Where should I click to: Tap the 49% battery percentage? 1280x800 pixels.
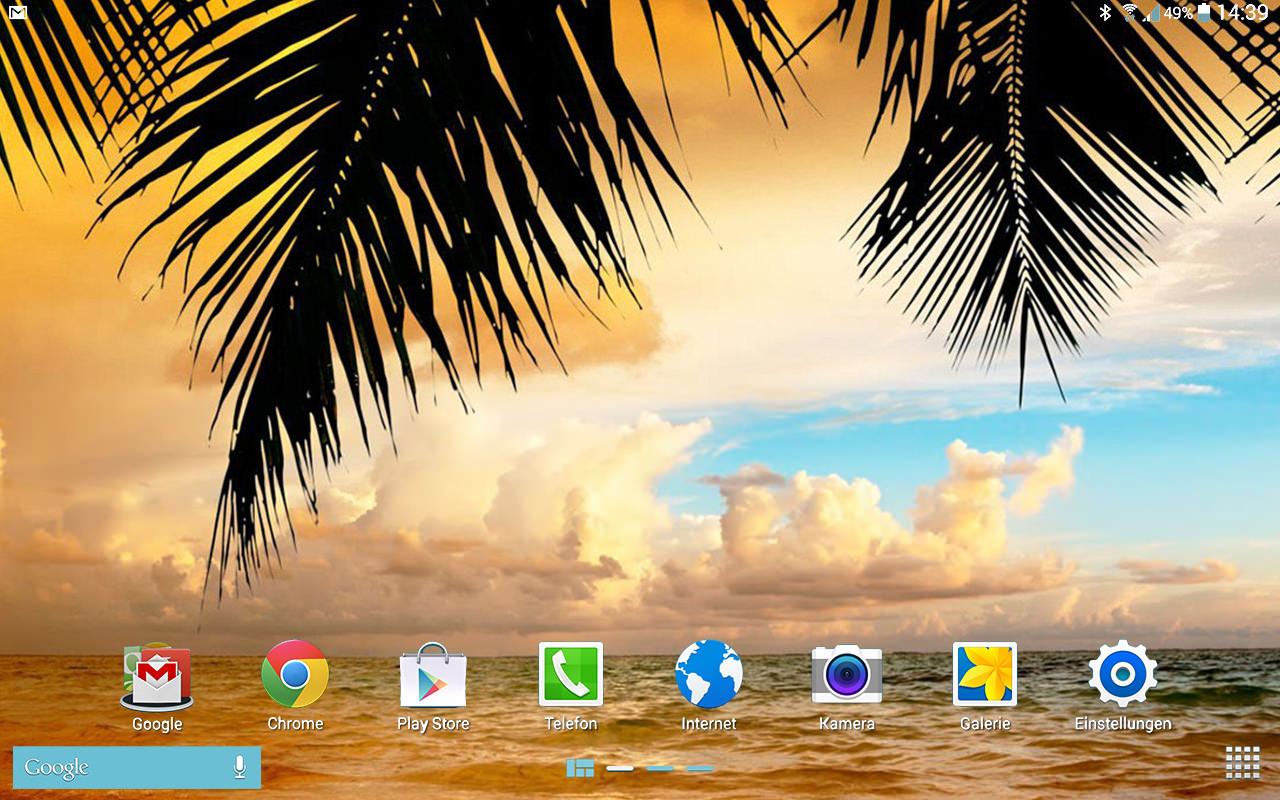(x=1179, y=13)
